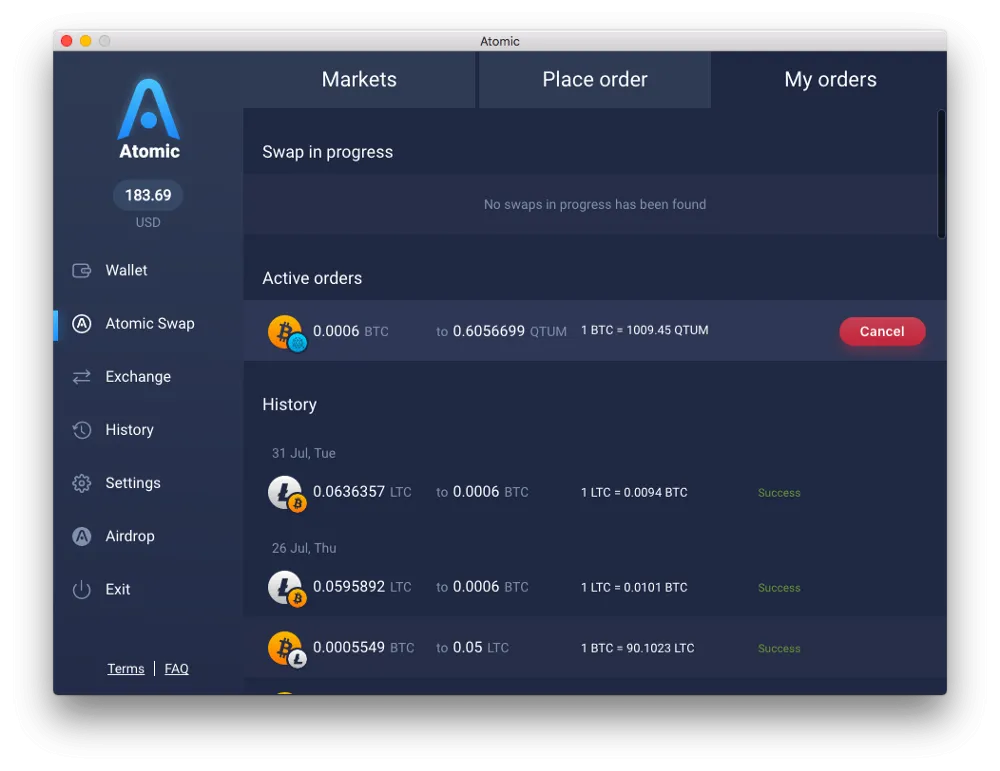
Task: Click the orders panel vertical scrollbar
Action: coord(941,174)
